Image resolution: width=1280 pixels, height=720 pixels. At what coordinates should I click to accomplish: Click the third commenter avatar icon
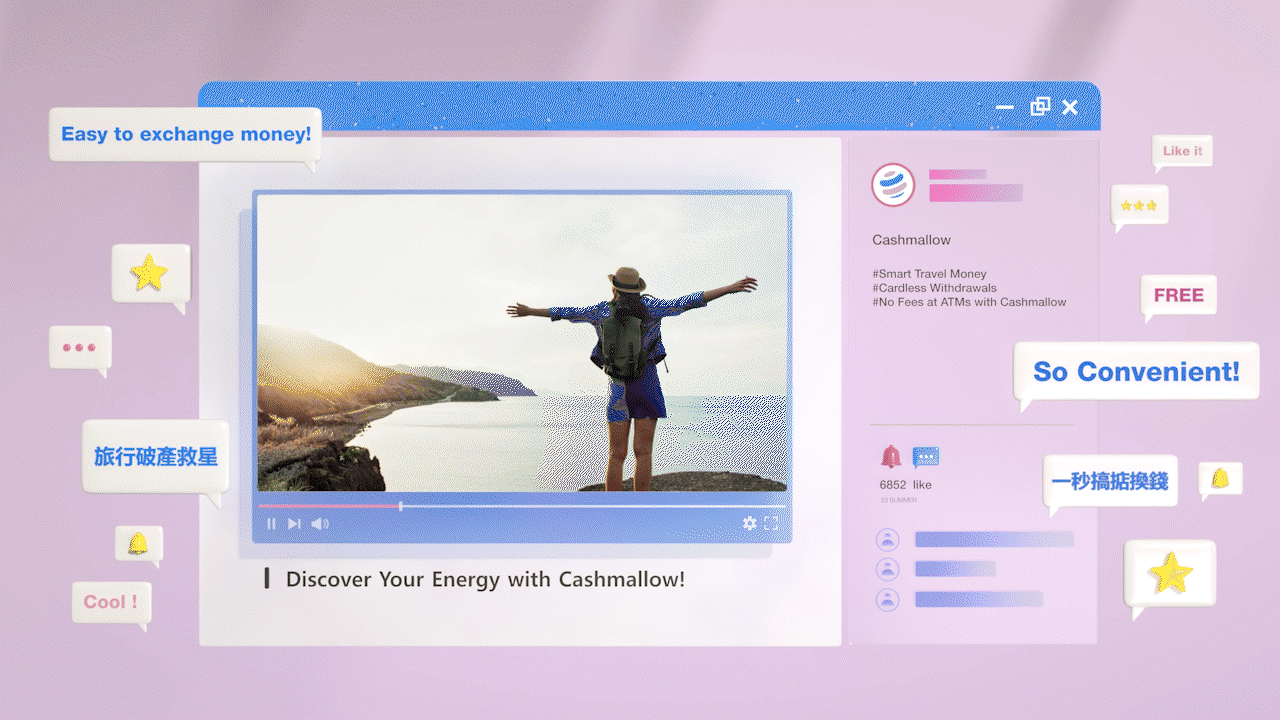point(887,599)
